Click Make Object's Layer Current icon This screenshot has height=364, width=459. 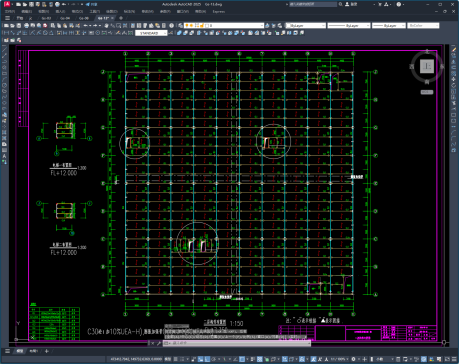pos(267,25)
